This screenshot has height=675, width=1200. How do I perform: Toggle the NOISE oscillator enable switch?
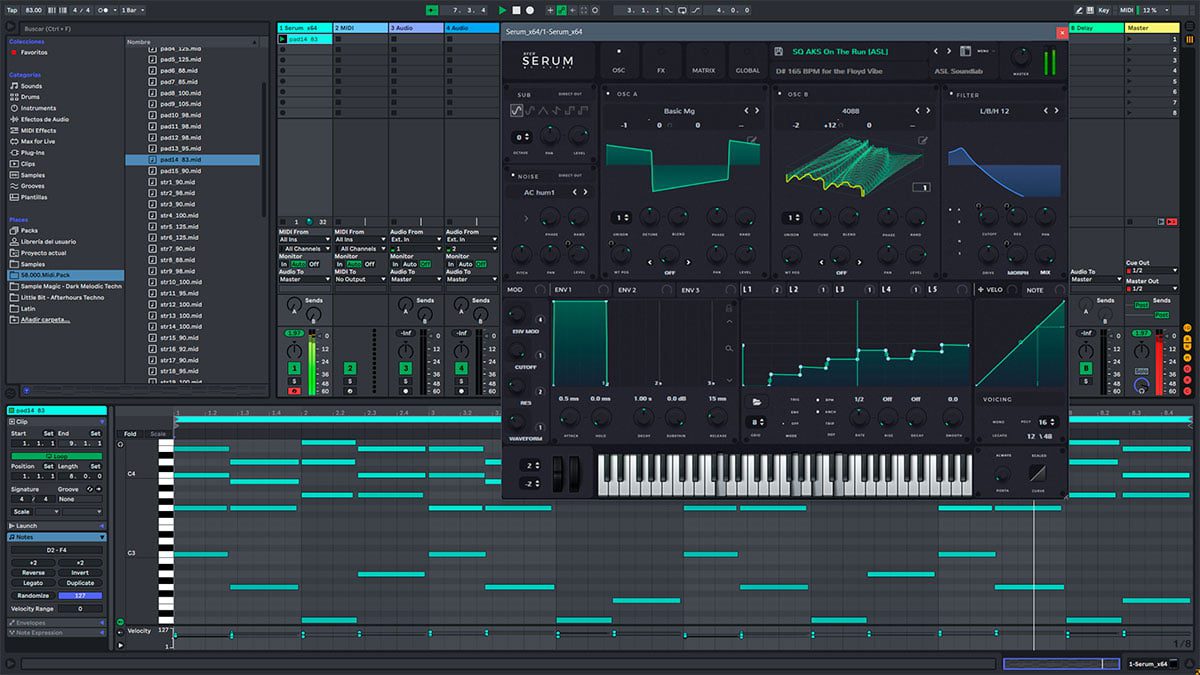click(511, 176)
